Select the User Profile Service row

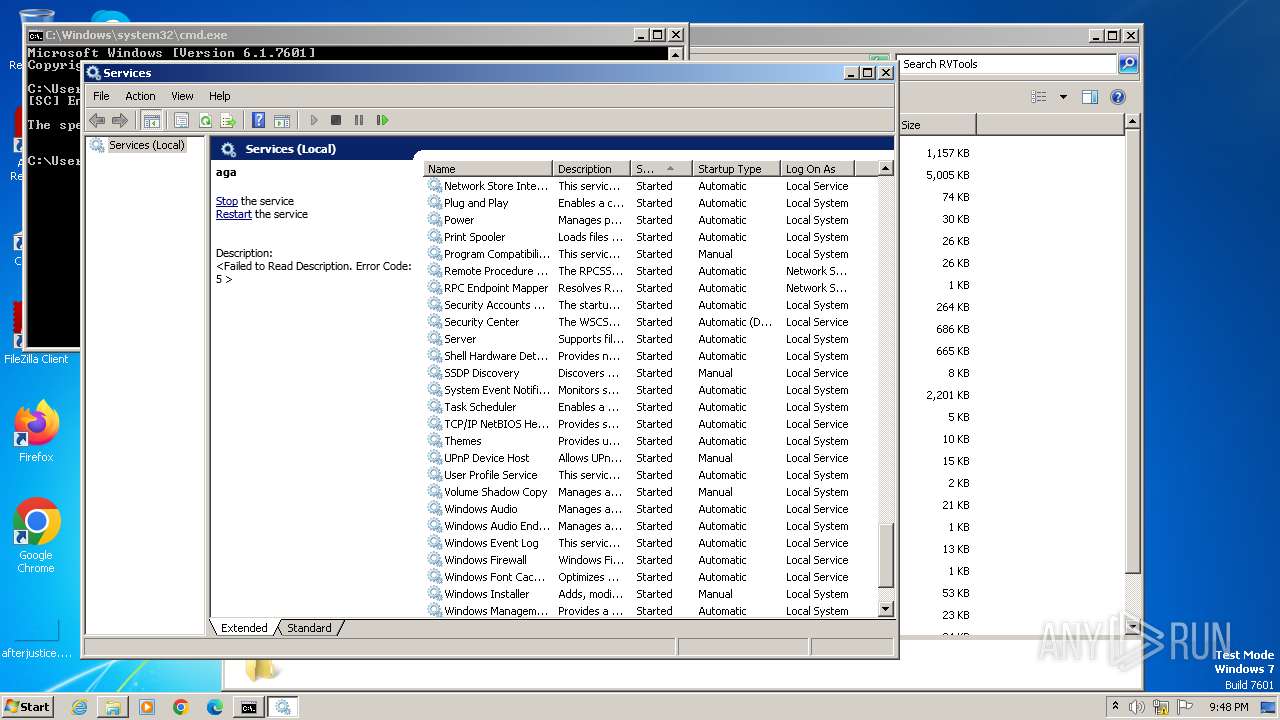pos(650,475)
